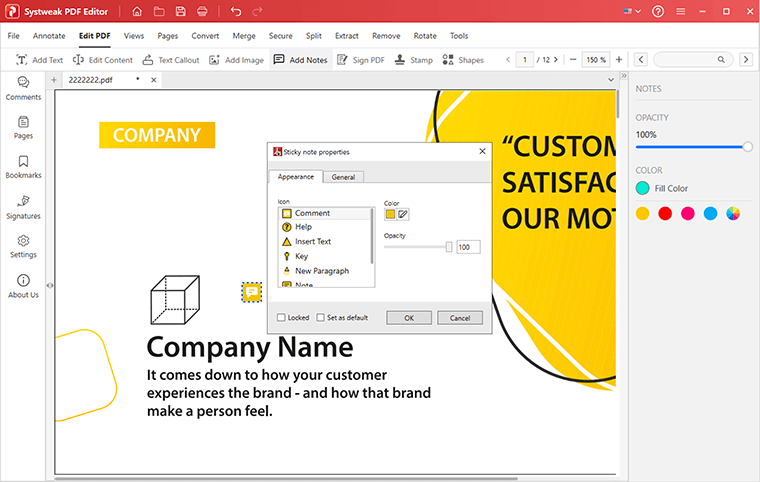Choose the Text Callout tool
760x482 pixels.
(171, 60)
